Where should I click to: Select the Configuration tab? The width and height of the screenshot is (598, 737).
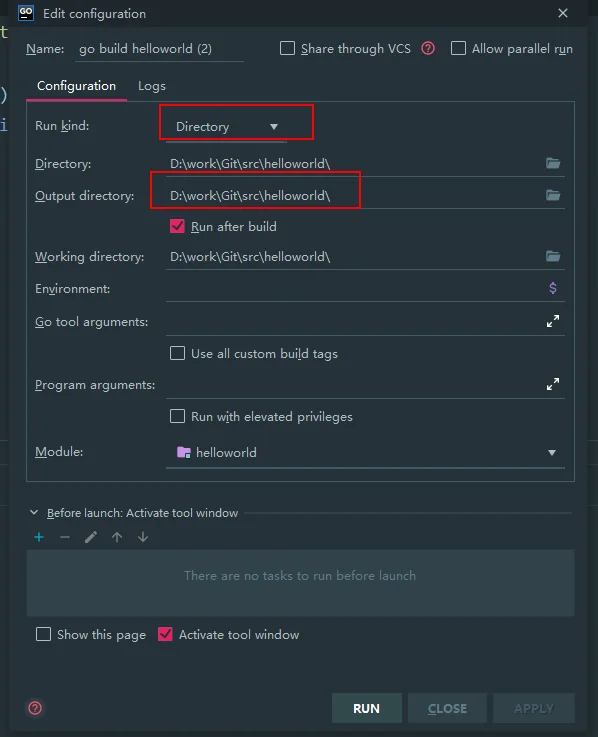[76, 86]
